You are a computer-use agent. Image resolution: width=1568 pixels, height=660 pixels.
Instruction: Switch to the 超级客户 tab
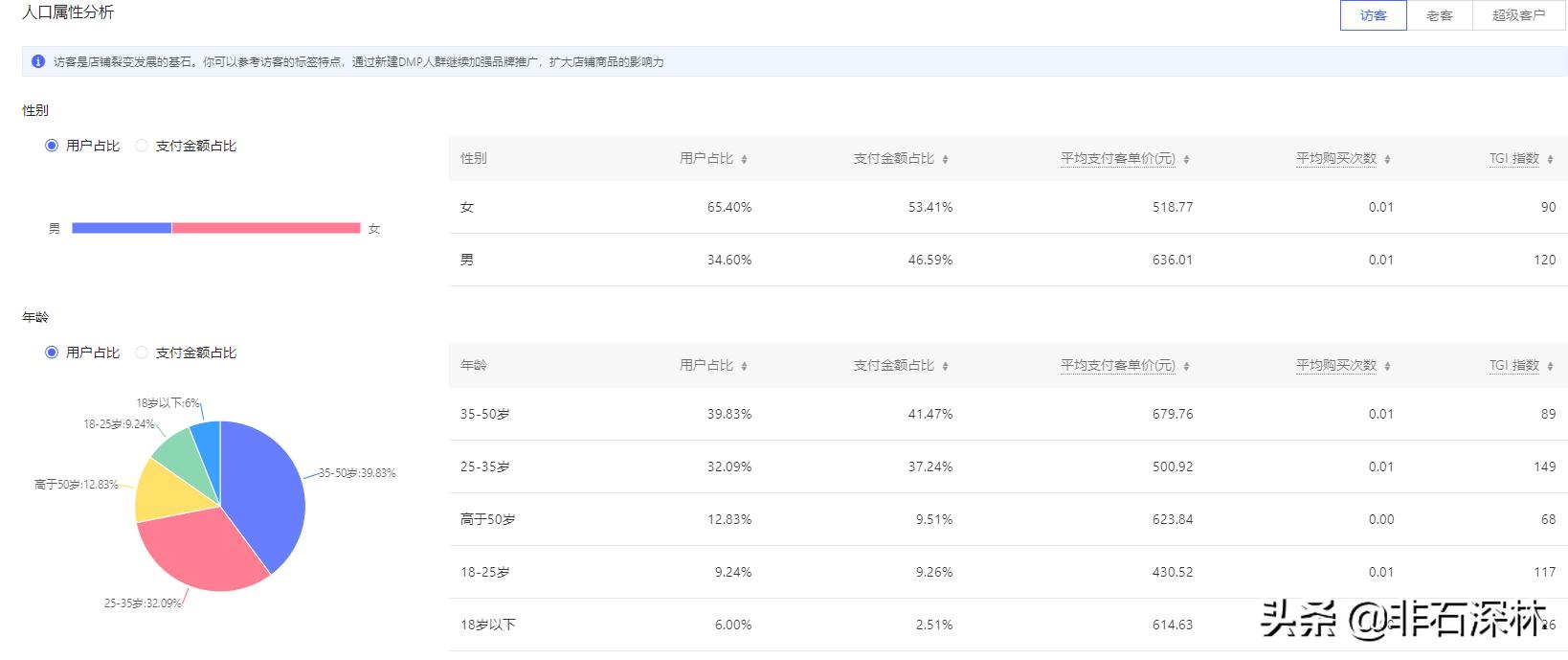click(x=1518, y=15)
